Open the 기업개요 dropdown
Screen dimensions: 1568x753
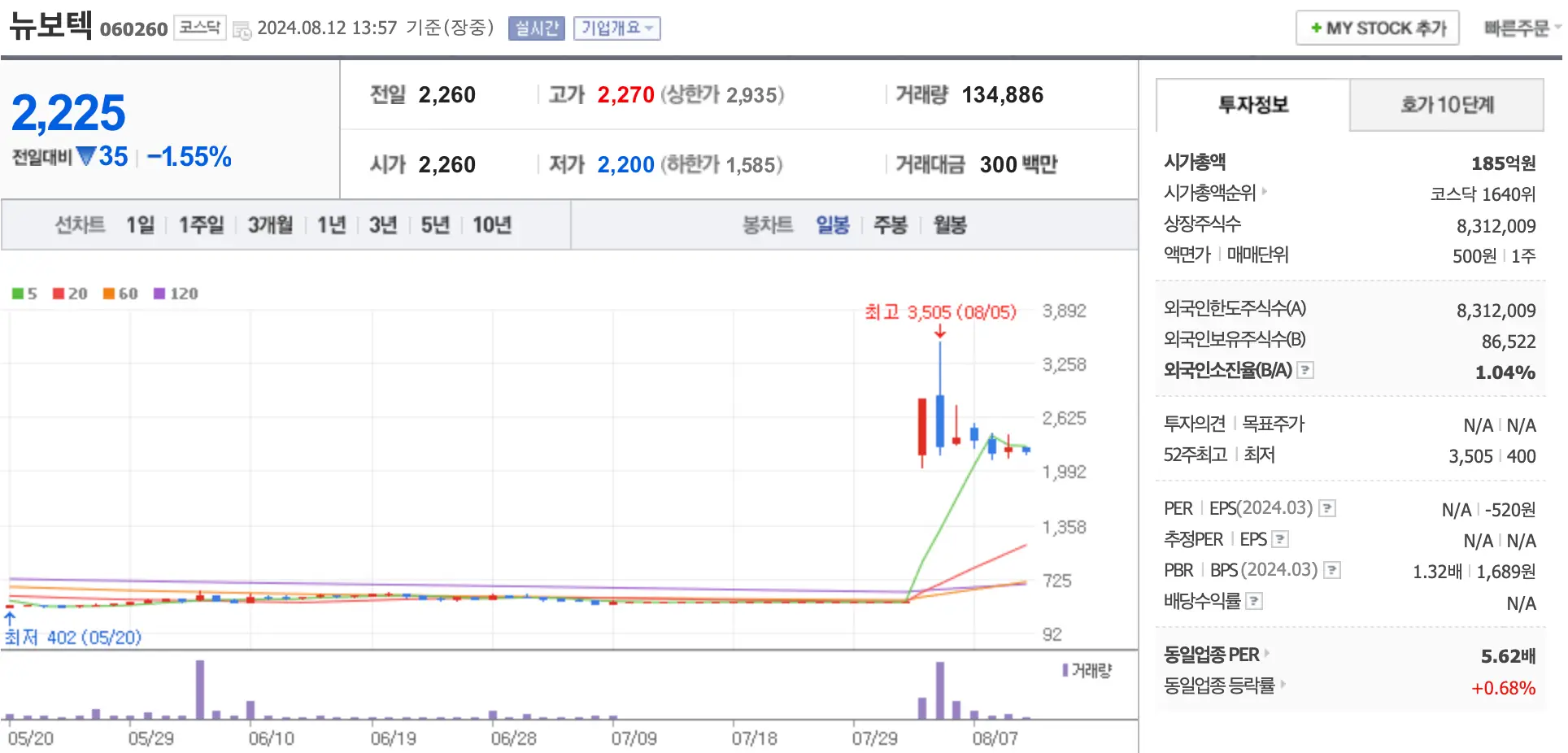pos(616,28)
